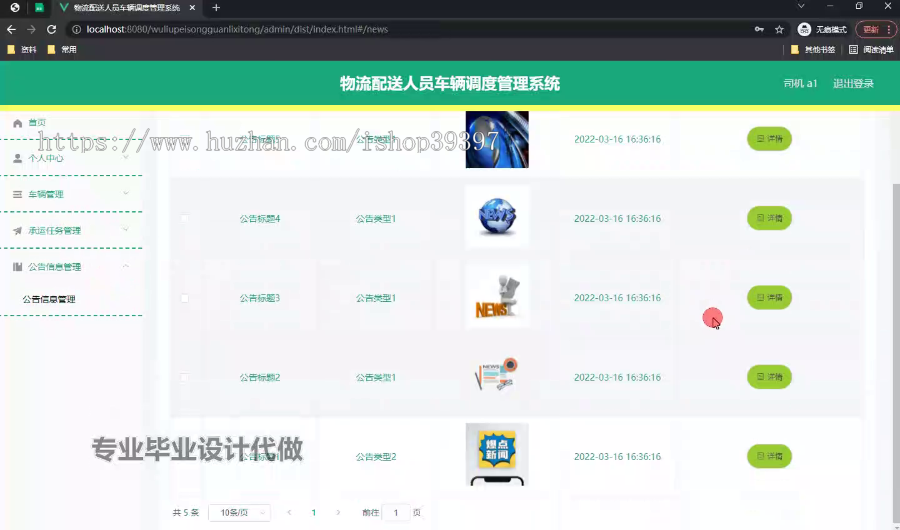Click the password key icon in address bar

pyautogui.click(x=759, y=29)
